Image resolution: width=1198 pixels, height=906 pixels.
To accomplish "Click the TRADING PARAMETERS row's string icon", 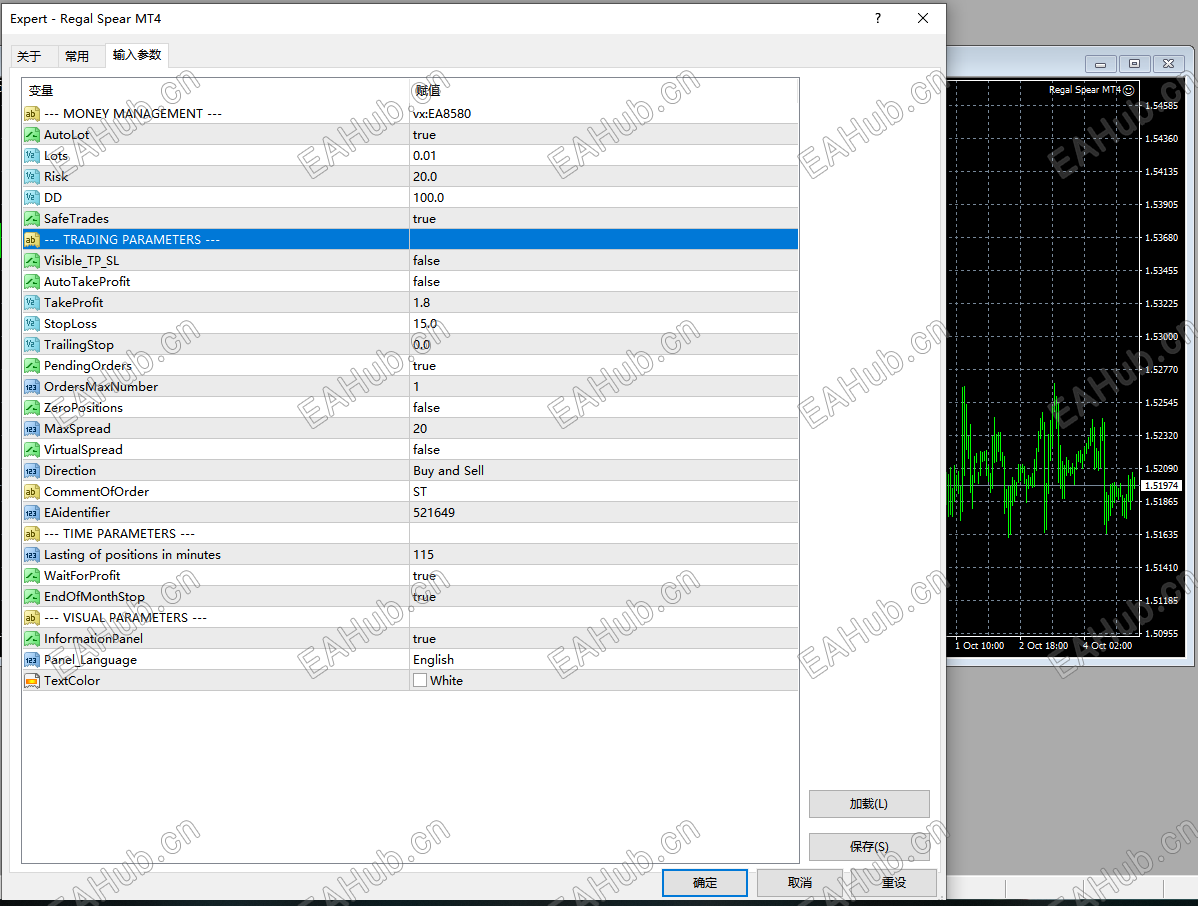I will 31,240.
